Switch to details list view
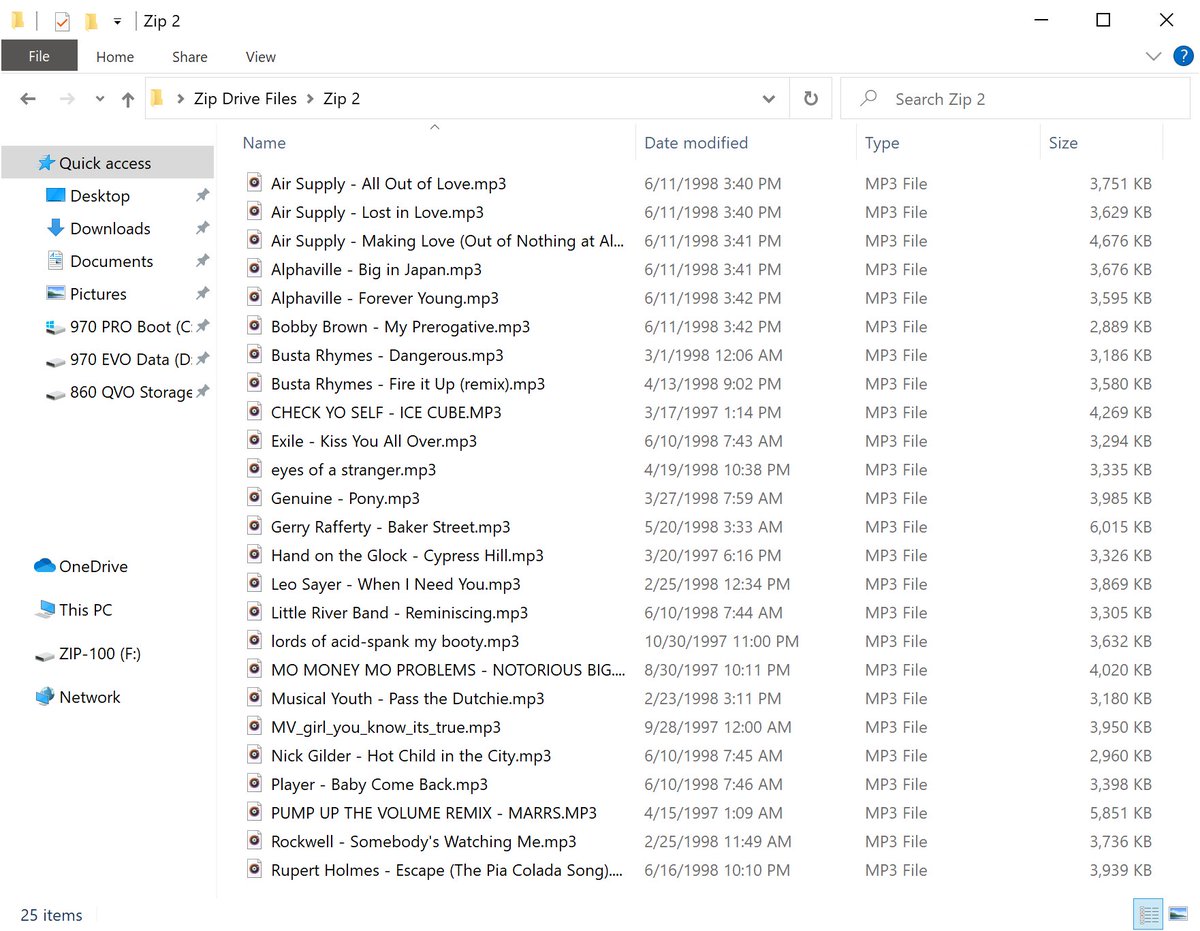 1148,914
